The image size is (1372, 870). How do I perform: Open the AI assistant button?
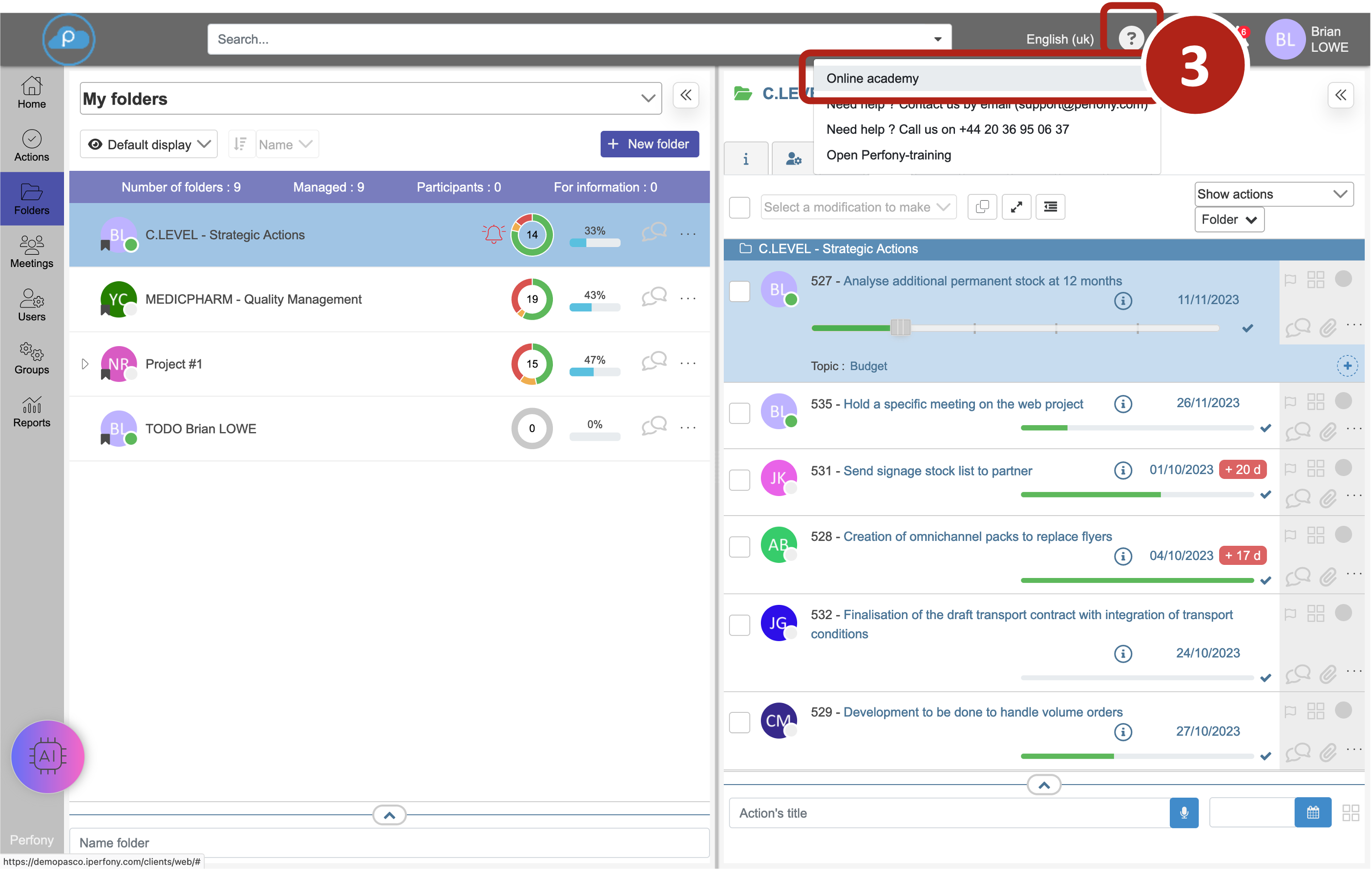tap(48, 756)
